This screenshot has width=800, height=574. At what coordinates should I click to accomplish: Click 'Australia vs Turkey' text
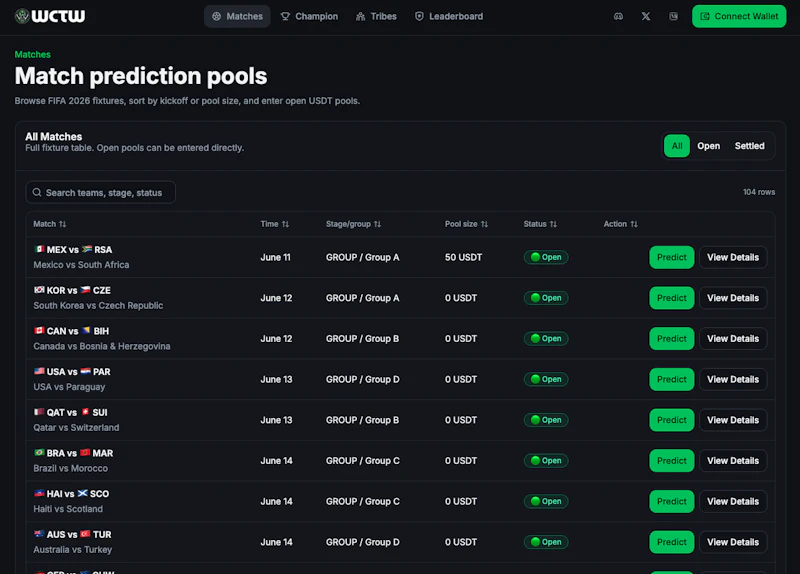[x=72, y=550]
